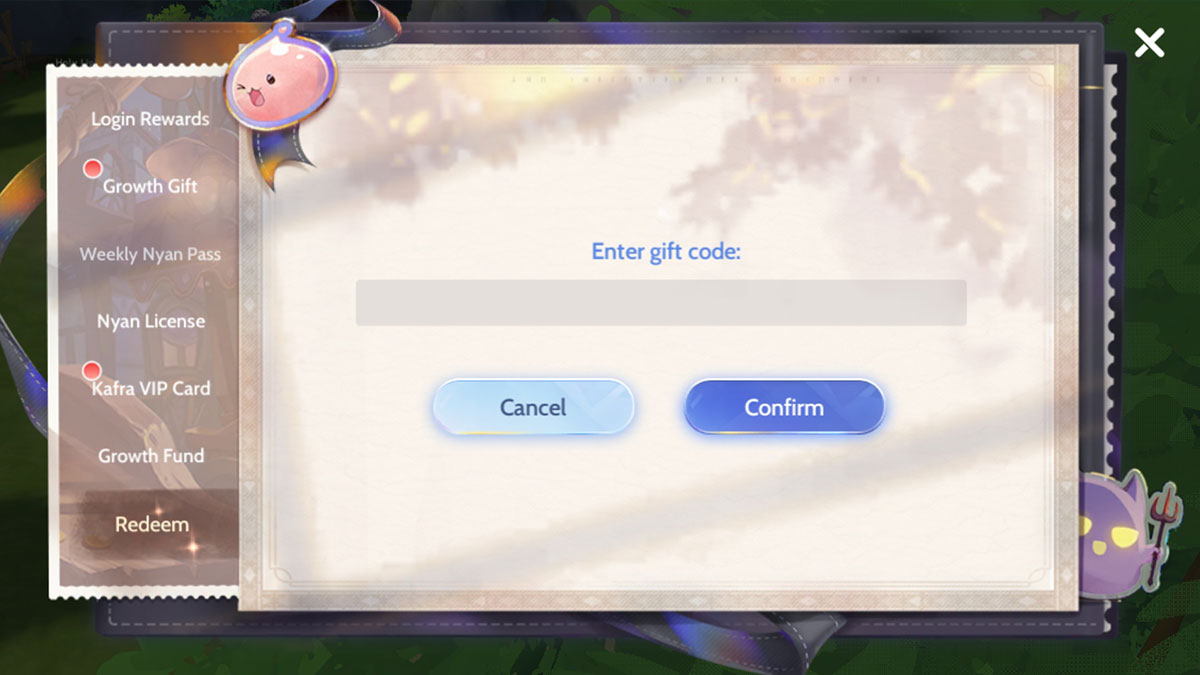Focus the gift code input field
The image size is (1200, 675).
click(661, 302)
